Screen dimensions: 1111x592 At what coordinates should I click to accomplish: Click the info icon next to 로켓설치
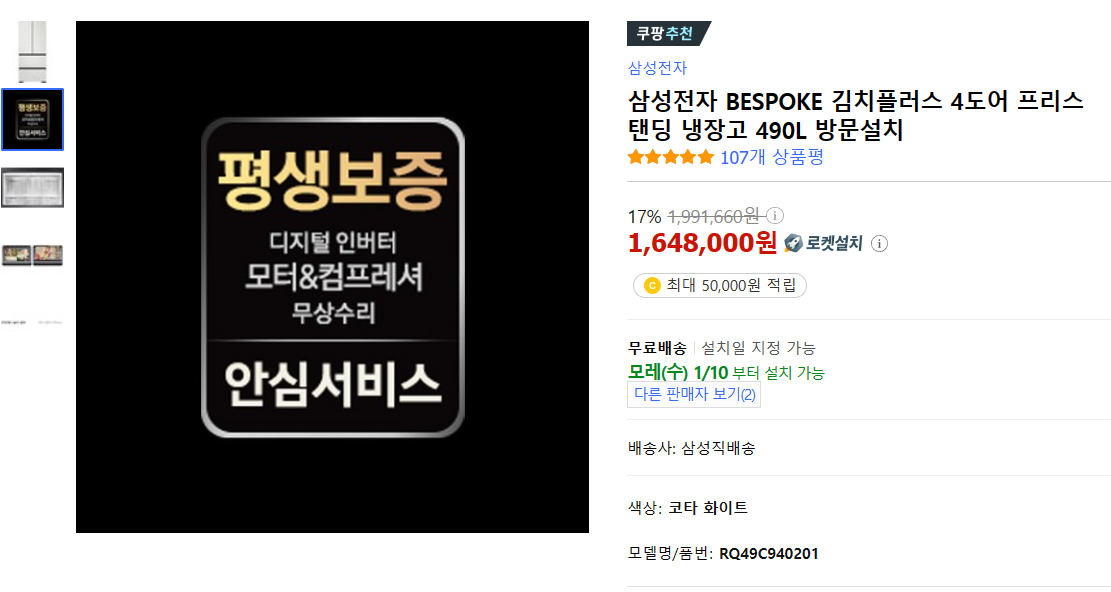click(879, 244)
